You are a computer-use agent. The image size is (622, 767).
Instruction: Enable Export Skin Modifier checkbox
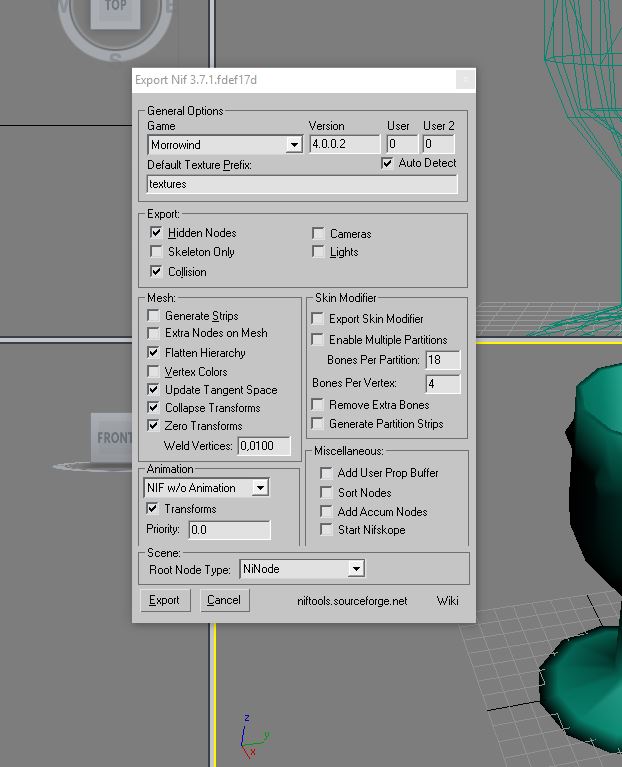[317, 319]
